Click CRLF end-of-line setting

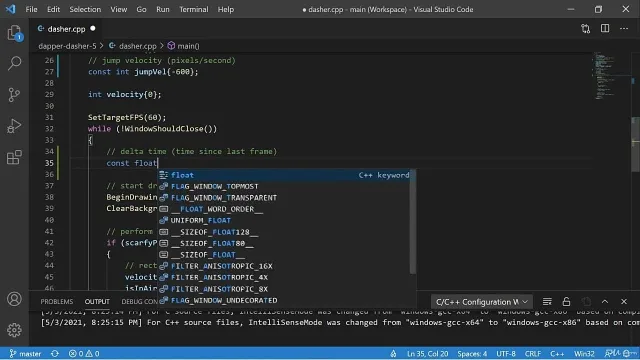tap(533, 353)
